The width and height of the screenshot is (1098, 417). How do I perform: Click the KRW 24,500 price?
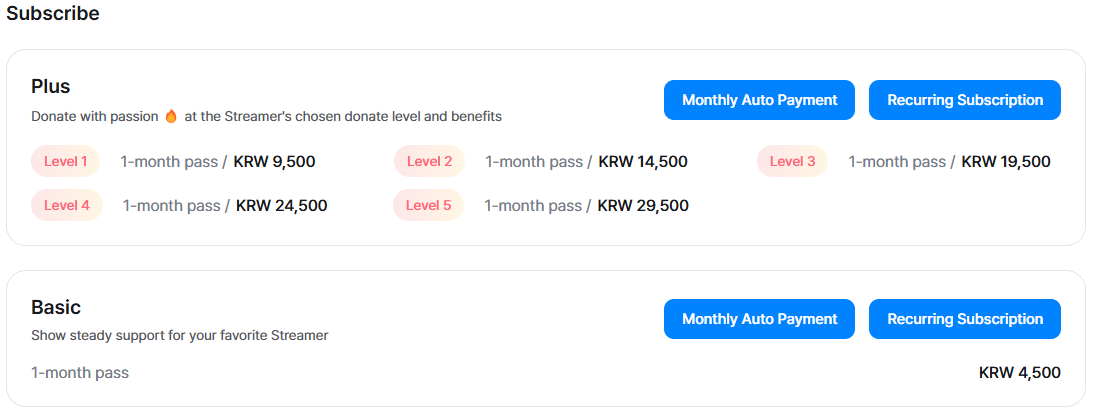coord(281,206)
